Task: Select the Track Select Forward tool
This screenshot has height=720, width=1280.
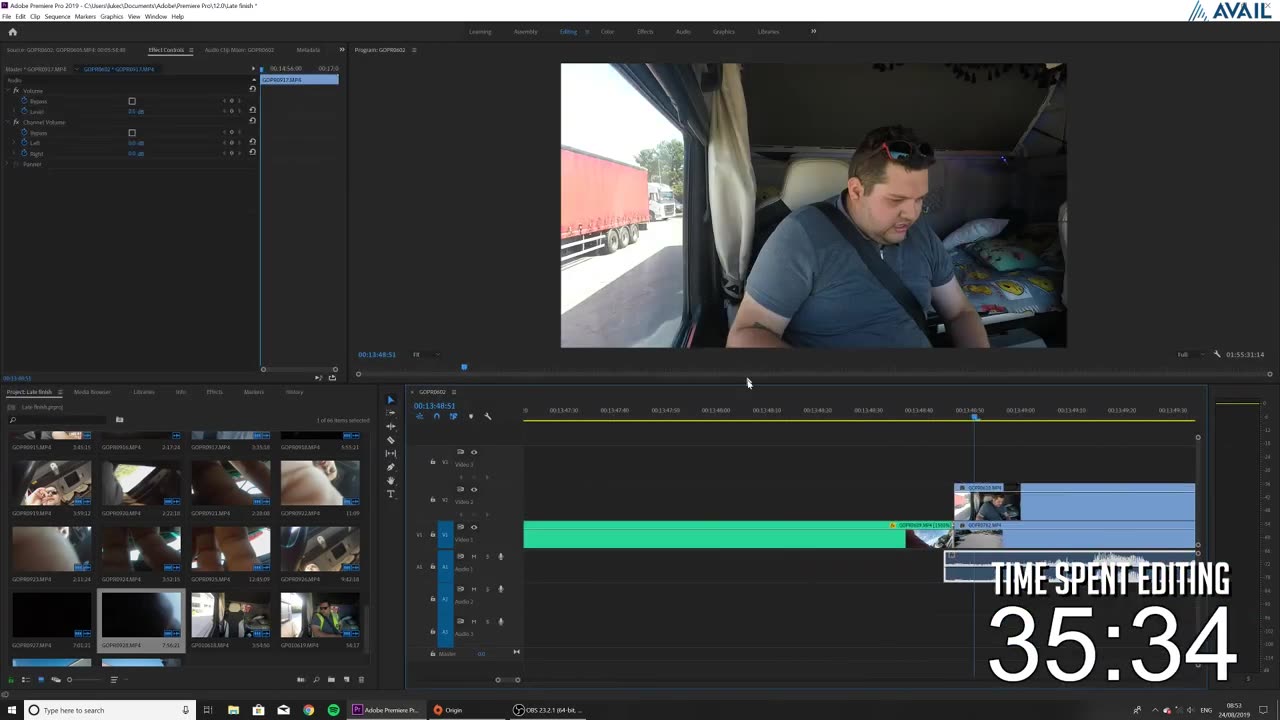Action: click(391, 413)
